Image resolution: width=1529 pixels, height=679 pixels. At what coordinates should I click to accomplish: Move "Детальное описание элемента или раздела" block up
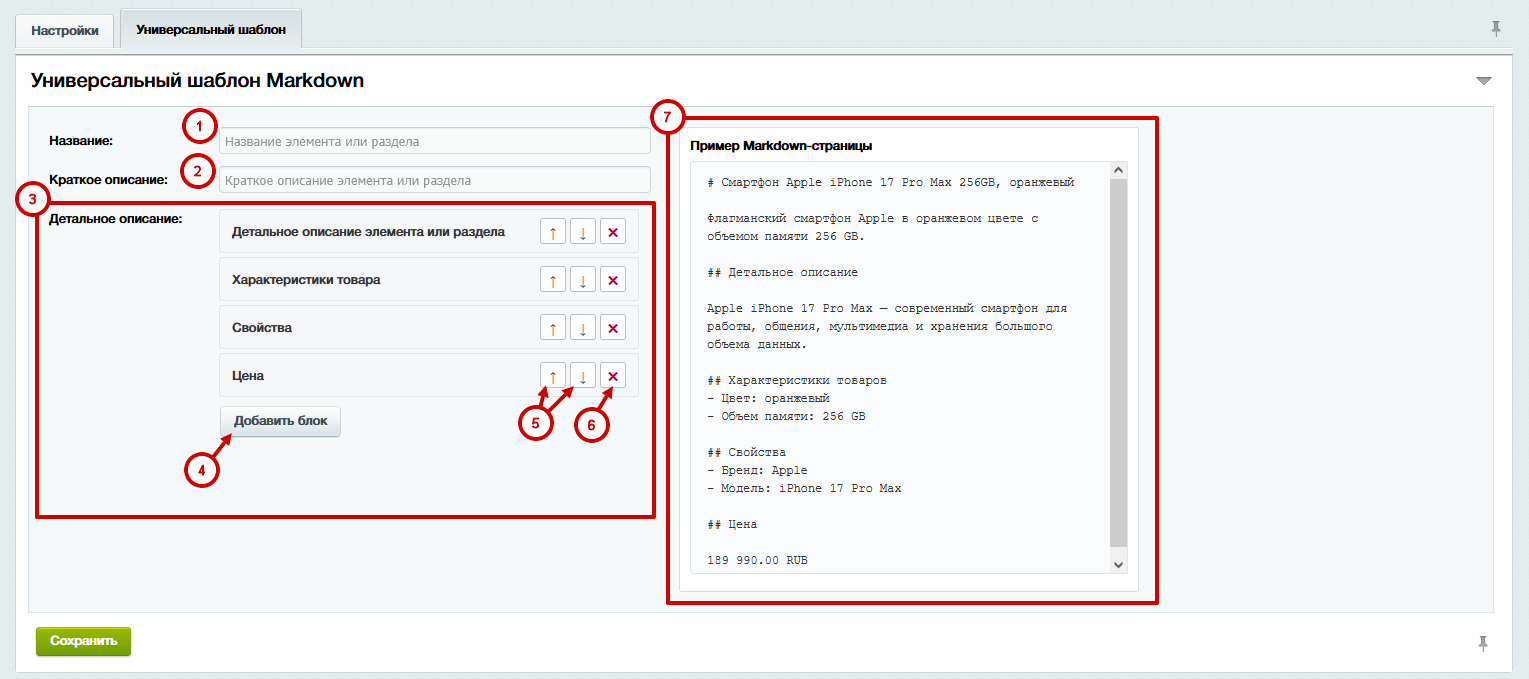[x=552, y=231]
